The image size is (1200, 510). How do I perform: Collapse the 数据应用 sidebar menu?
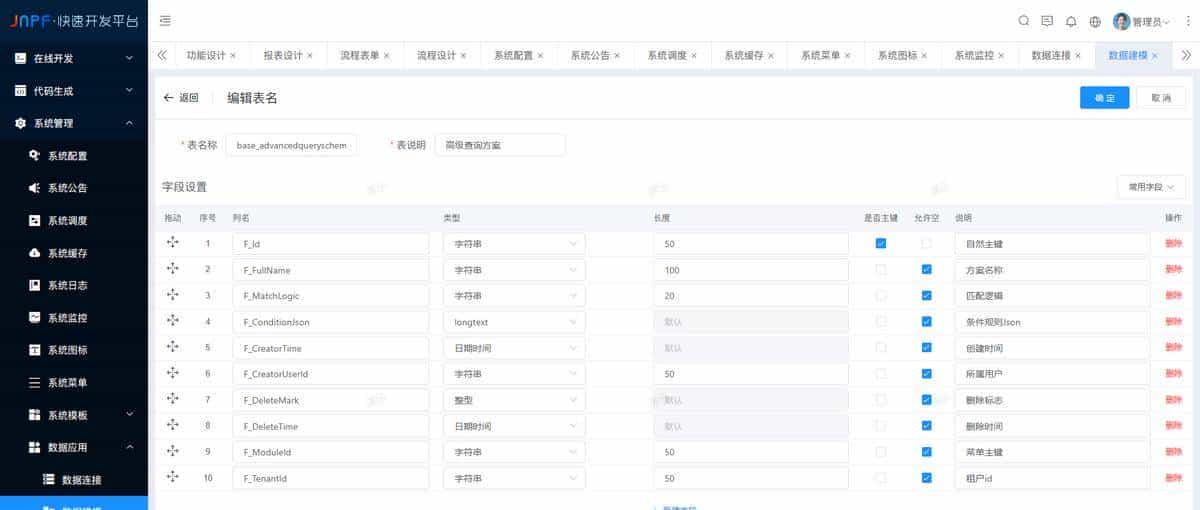(74, 447)
